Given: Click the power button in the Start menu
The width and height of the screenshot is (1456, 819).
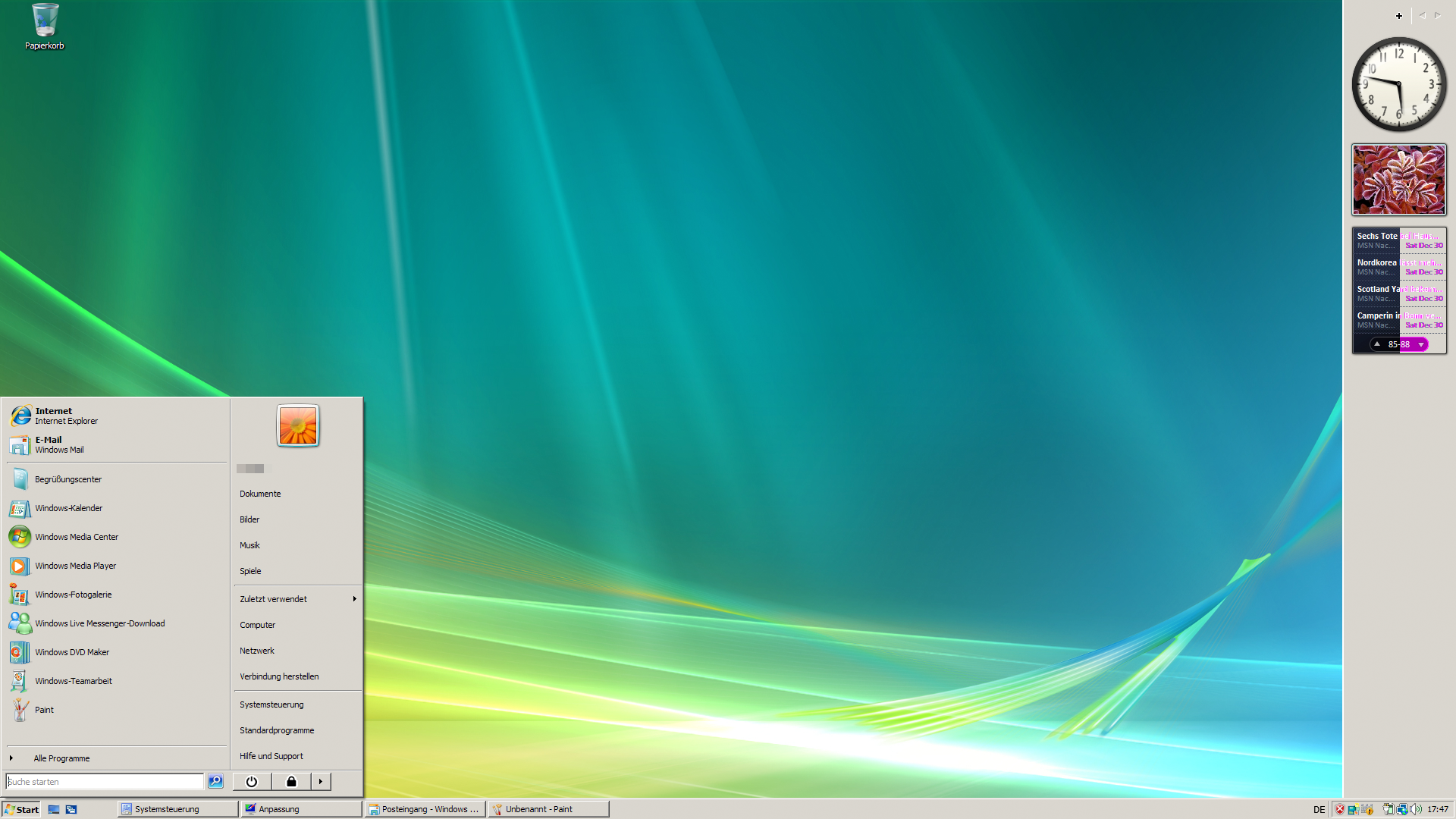Looking at the screenshot, I should pyautogui.click(x=252, y=781).
